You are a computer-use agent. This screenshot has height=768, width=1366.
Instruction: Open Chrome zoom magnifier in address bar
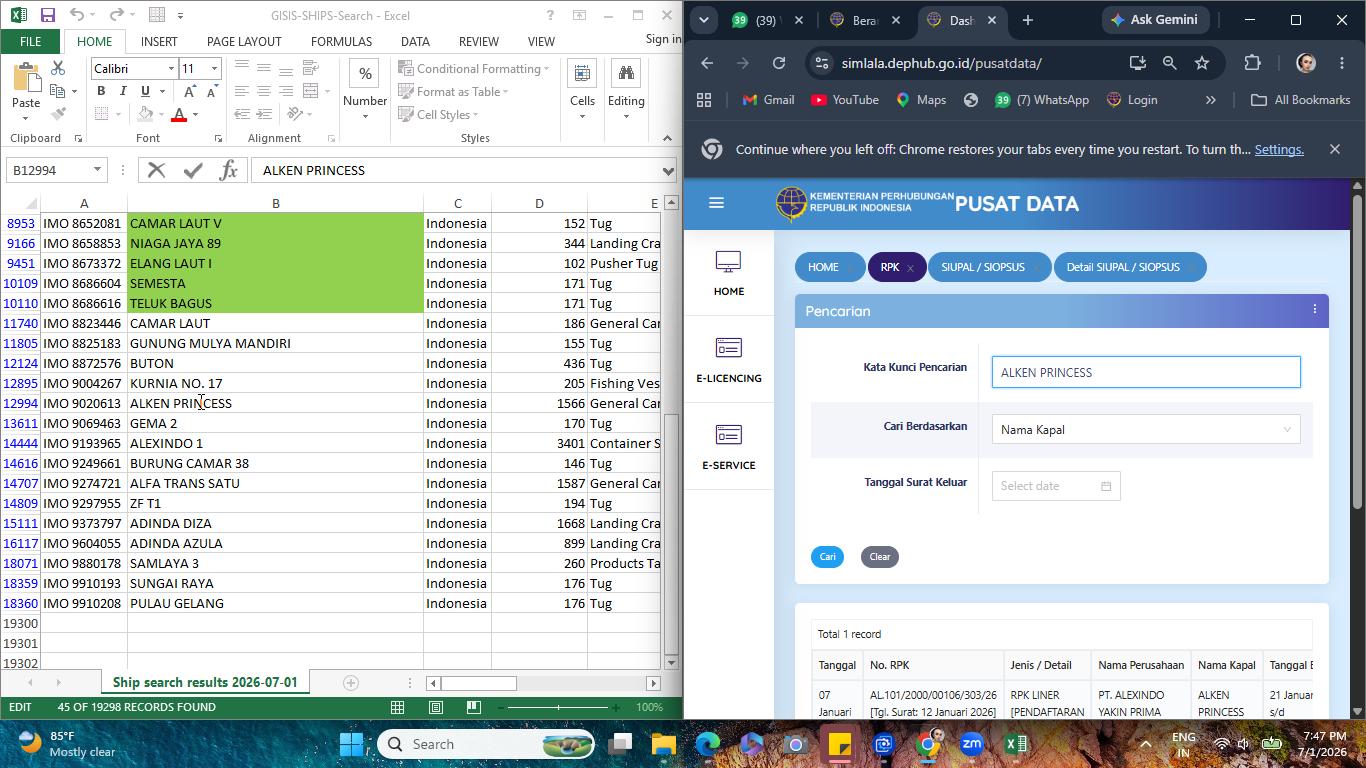pos(1169,63)
